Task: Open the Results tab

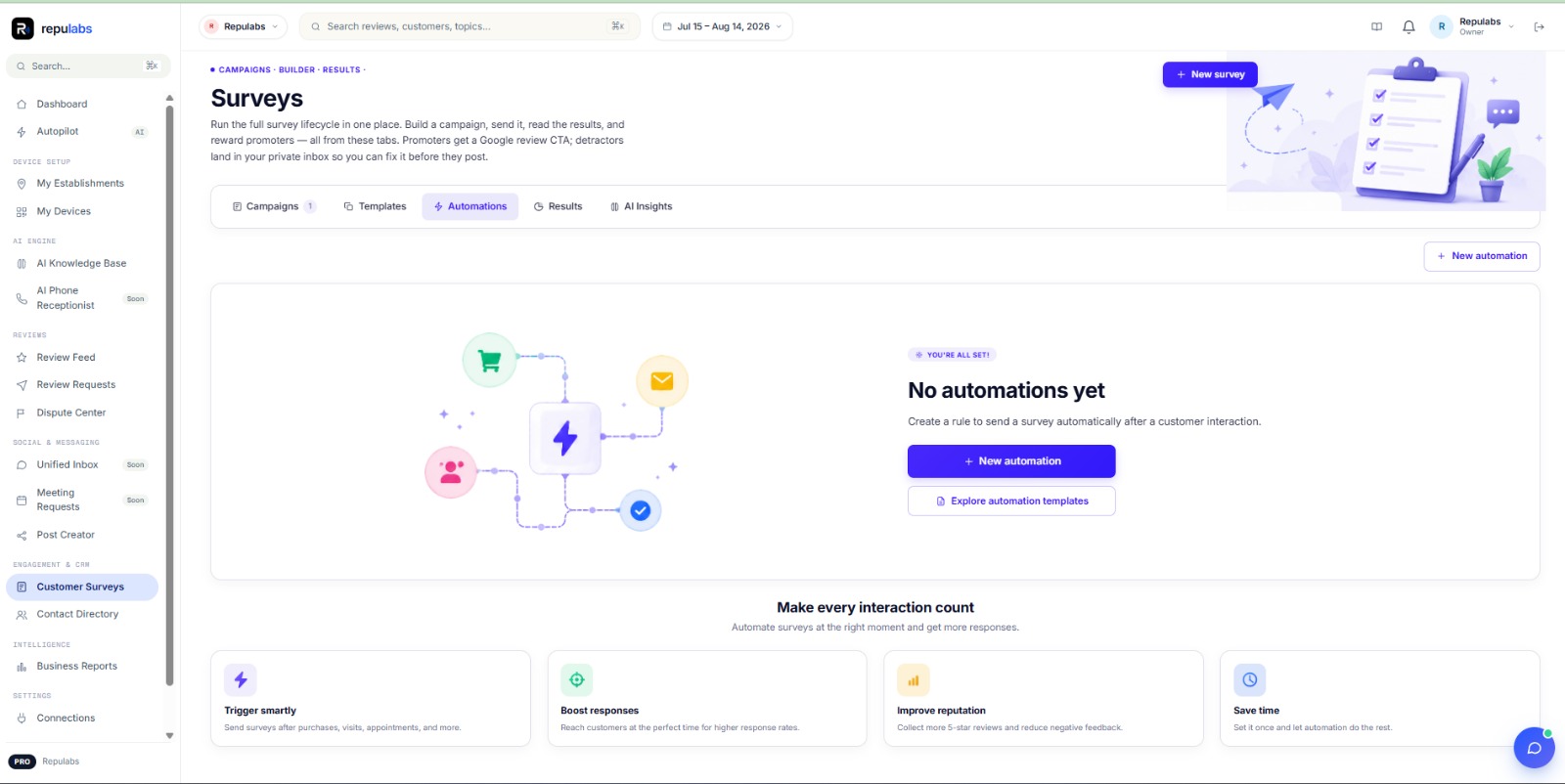Action: coord(559,206)
